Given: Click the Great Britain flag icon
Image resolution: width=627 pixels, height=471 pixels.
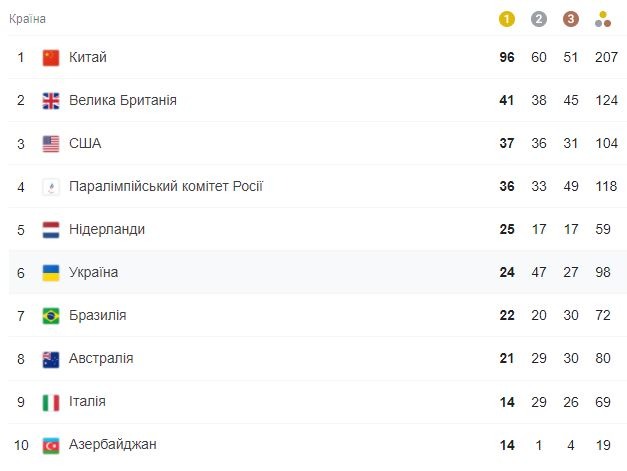Looking at the screenshot, I should pos(51,101).
